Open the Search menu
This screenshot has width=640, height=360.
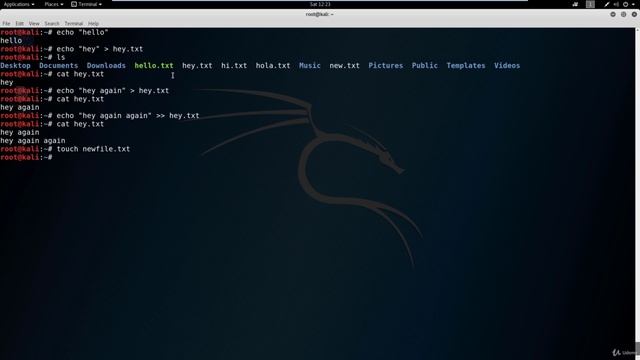[52, 24]
